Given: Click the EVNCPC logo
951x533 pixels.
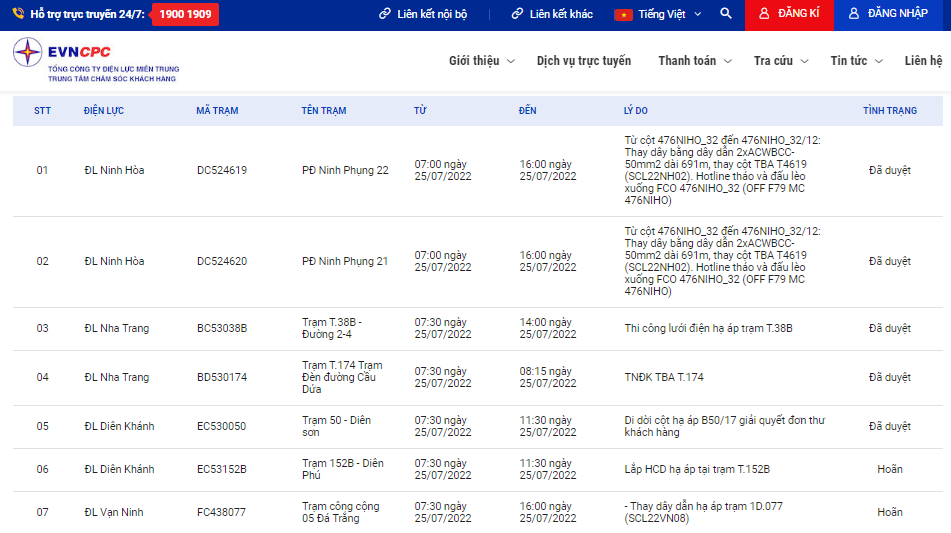Looking at the screenshot, I should tap(95, 60).
